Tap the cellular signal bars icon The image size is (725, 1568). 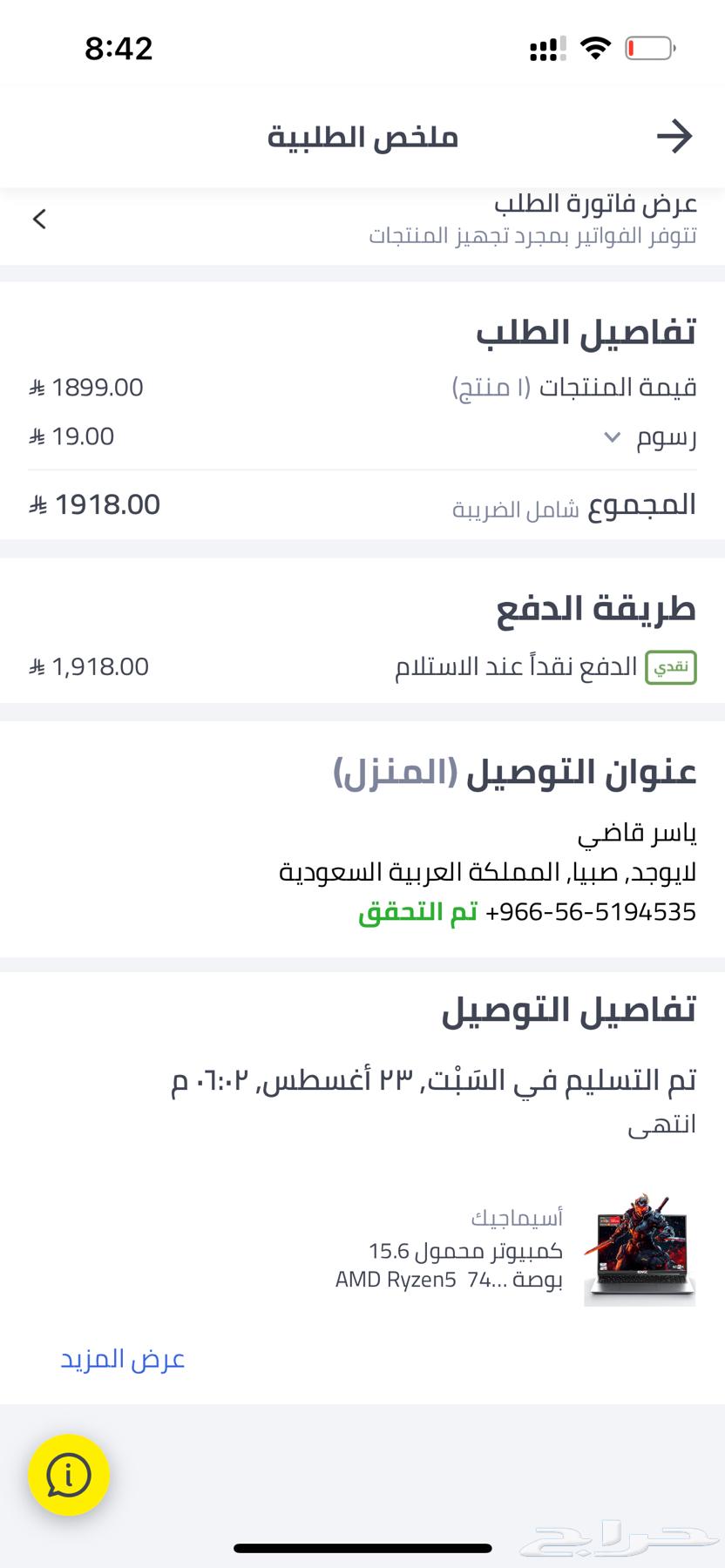point(547,49)
